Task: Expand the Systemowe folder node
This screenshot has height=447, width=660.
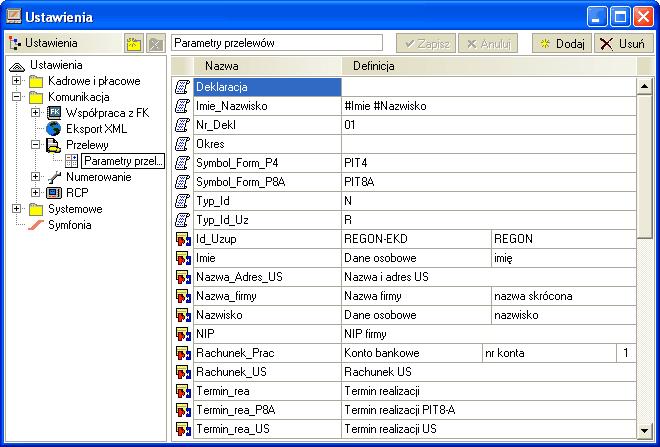Action: 16,209
